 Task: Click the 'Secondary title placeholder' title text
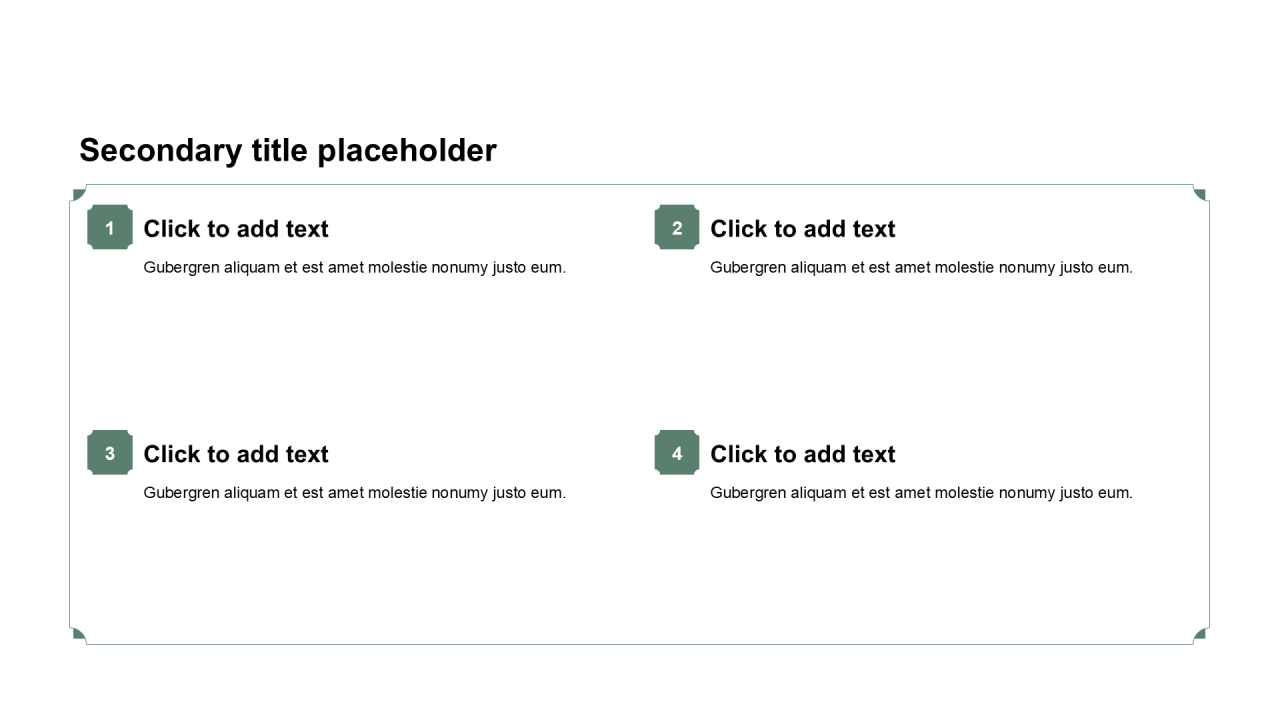pos(288,150)
